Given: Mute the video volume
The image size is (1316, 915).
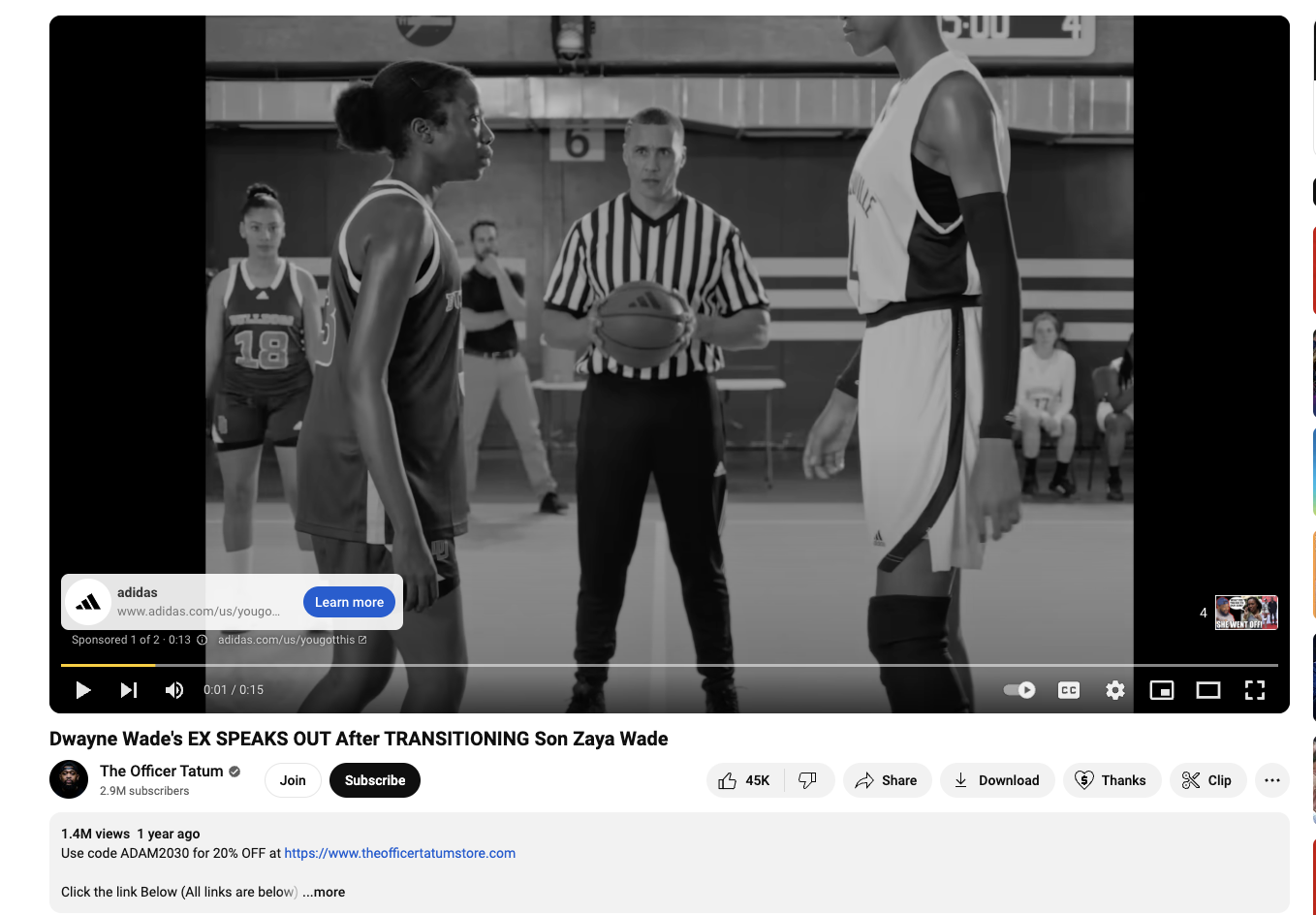Looking at the screenshot, I should pyautogui.click(x=174, y=690).
